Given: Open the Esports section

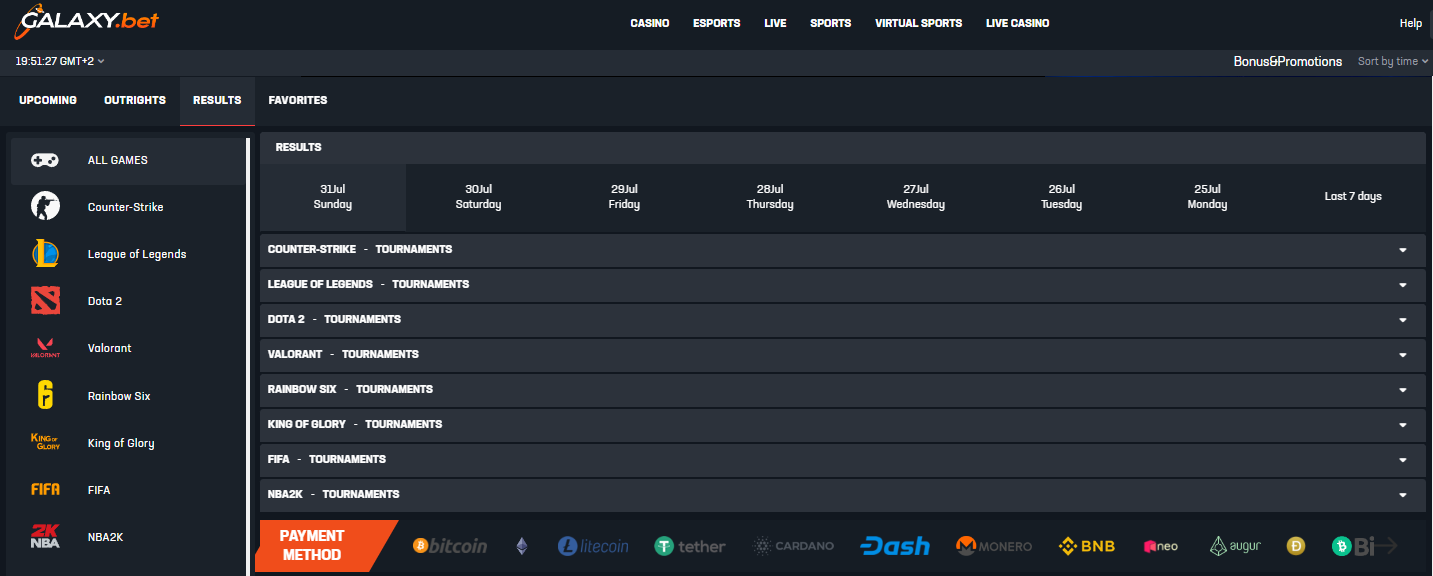Looking at the screenshot, I should [x=717, y=23].
